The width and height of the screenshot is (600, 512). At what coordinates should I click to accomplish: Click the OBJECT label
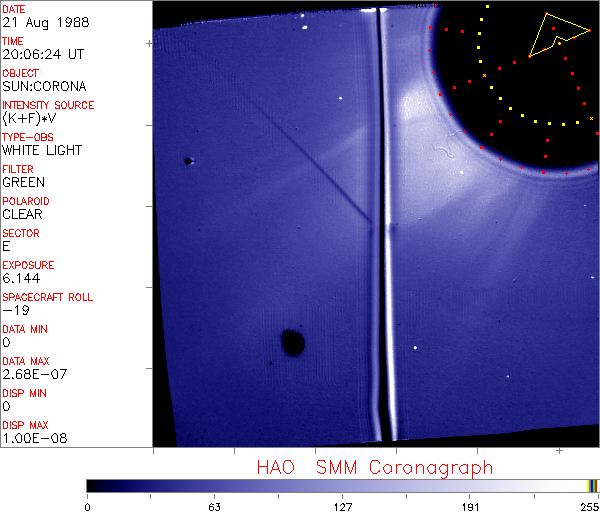pyautogui.click(x=20, y=73)
